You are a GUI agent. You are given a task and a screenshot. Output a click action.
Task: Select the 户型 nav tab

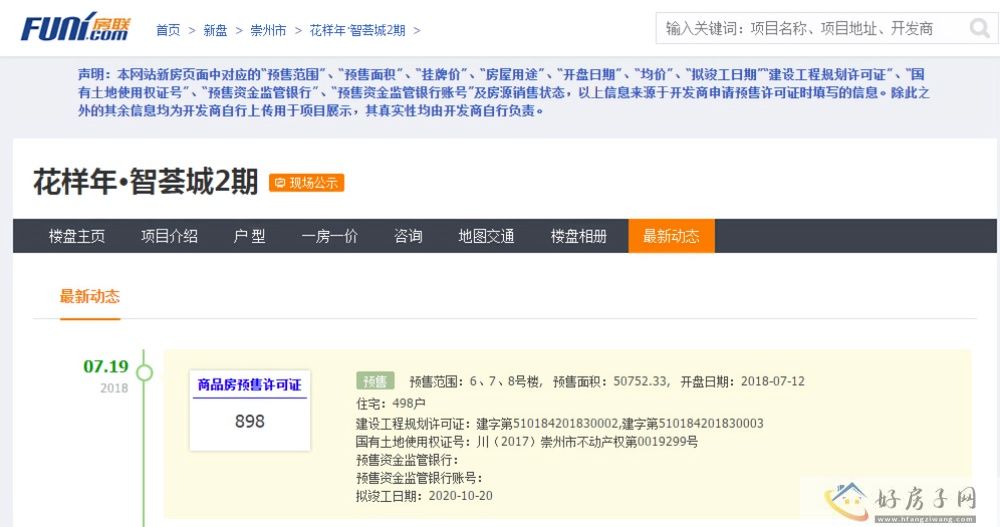point(249,237)
